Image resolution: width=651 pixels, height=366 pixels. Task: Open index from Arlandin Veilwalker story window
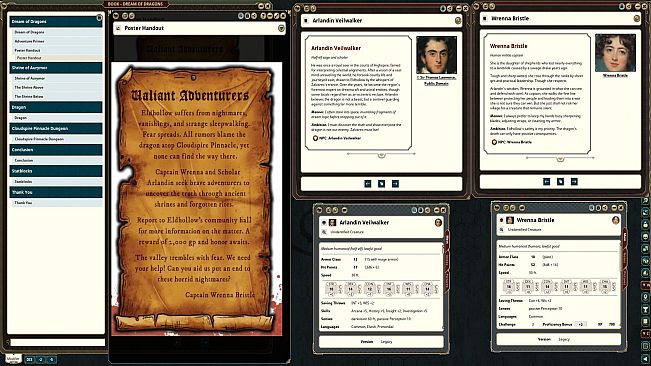click(x=381, y=184)
